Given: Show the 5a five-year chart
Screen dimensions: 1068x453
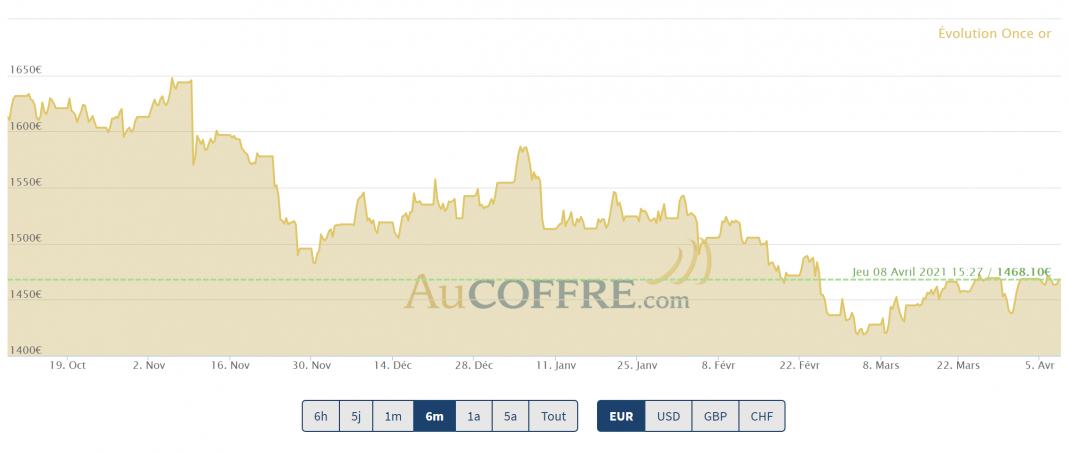Looking at the screenshot, I should (x=510, y=416).
